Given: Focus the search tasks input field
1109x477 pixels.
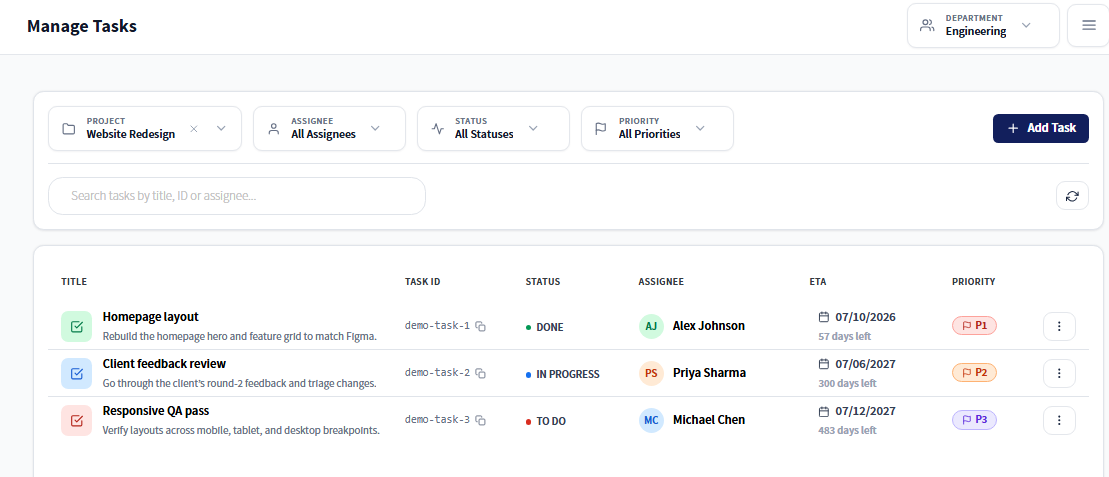Looking at the screenshot, I should 237,196.
